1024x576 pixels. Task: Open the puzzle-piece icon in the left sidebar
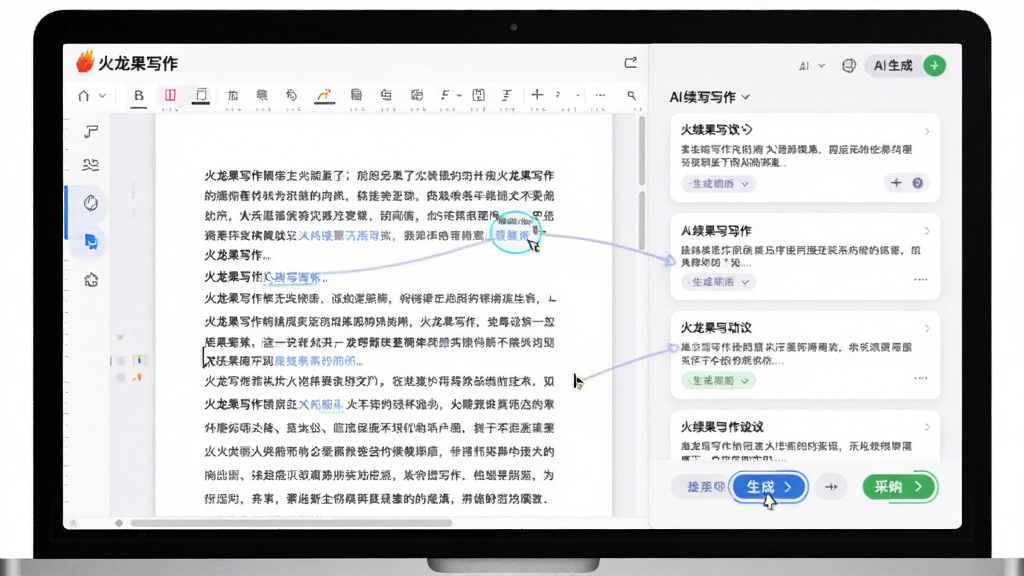click(x=91, y=280)
